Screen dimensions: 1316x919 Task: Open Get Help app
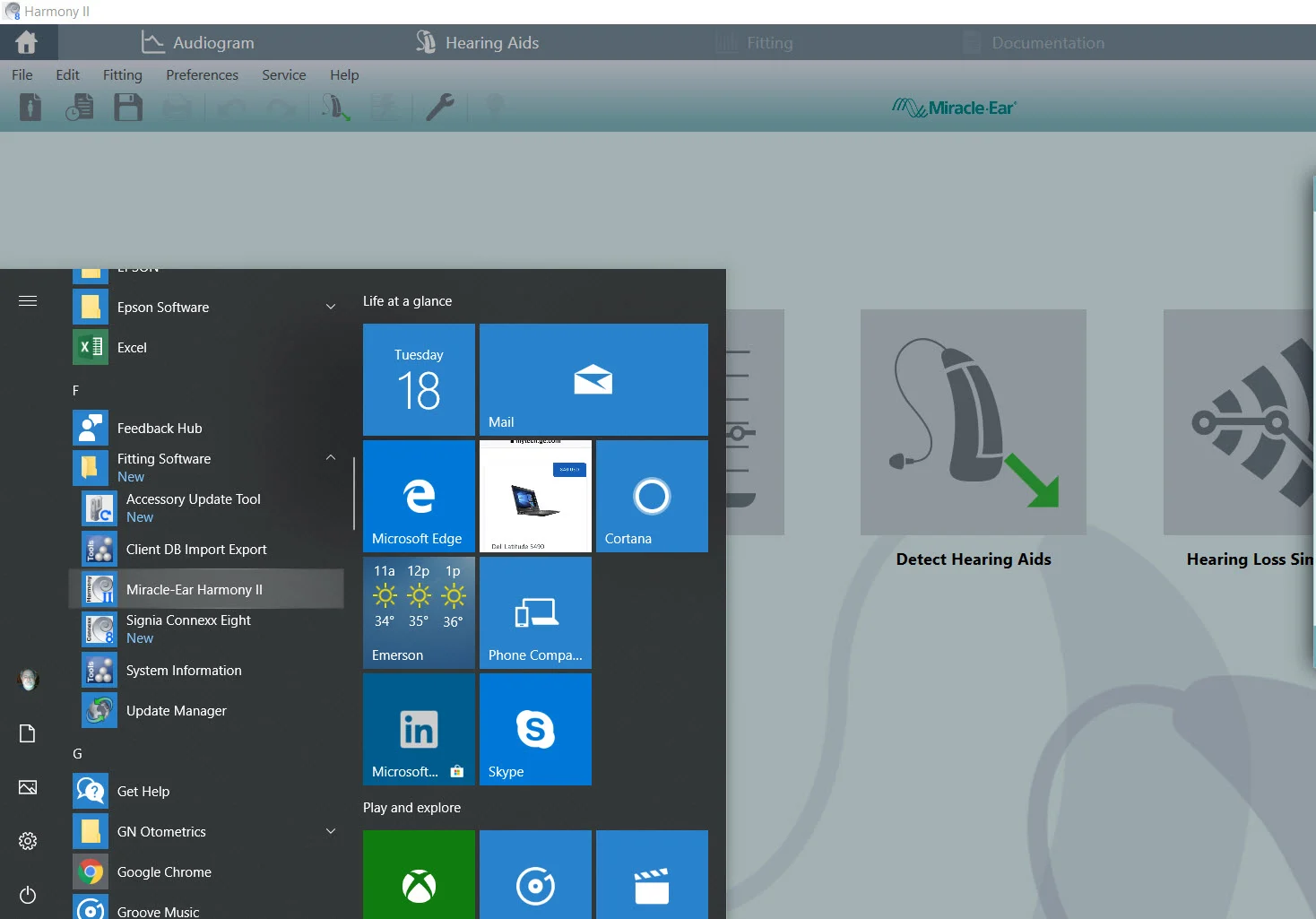click(206, 791)
